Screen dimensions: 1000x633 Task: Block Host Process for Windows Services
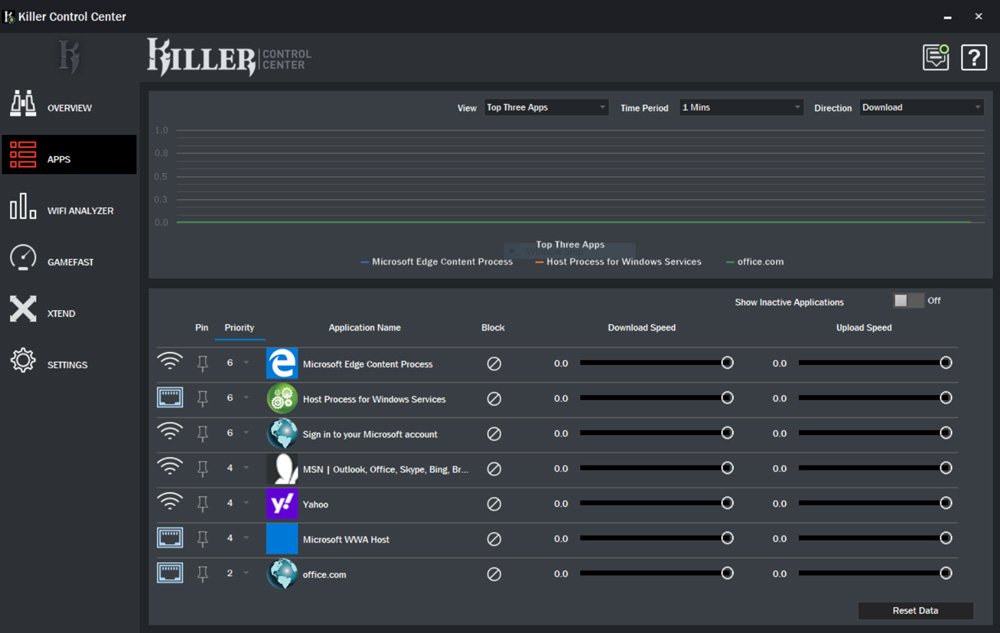493,399
